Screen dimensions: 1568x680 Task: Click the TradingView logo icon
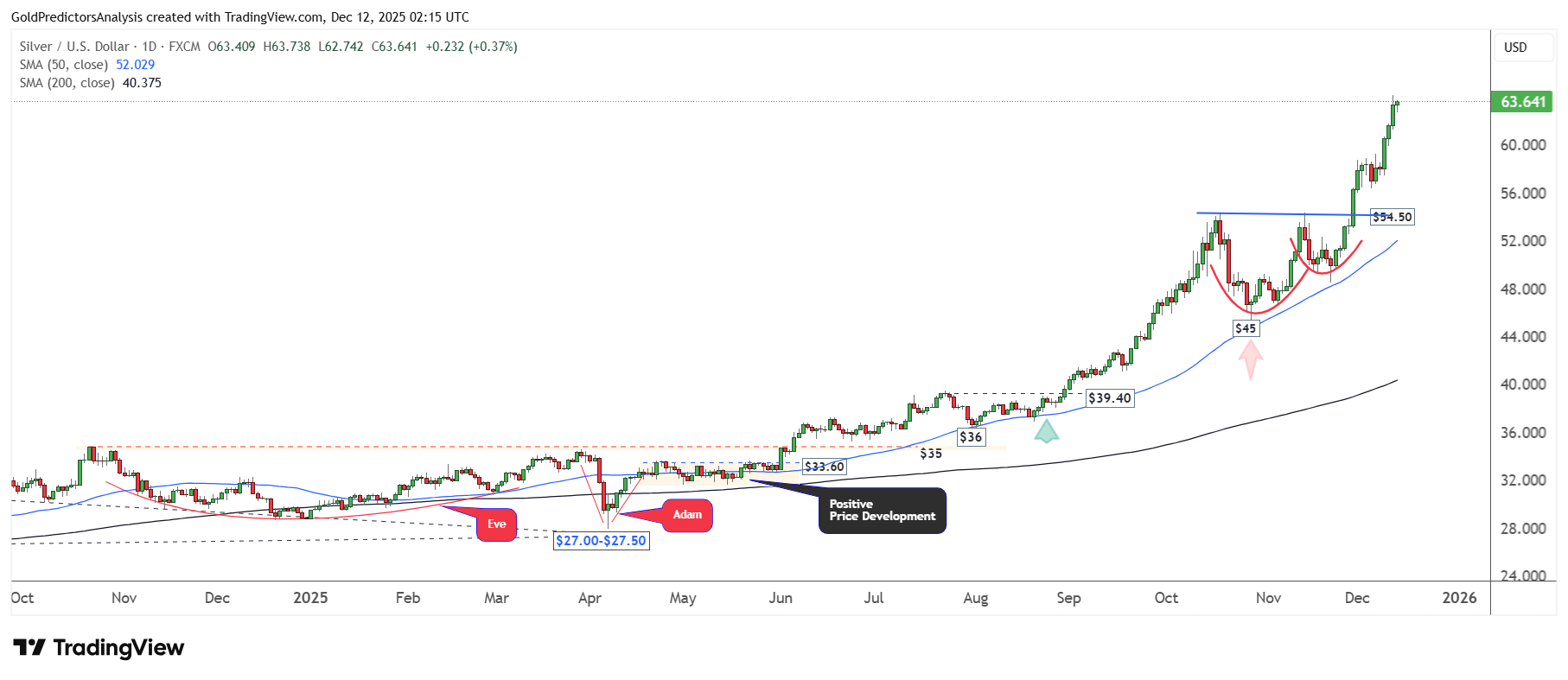[29, 647]
